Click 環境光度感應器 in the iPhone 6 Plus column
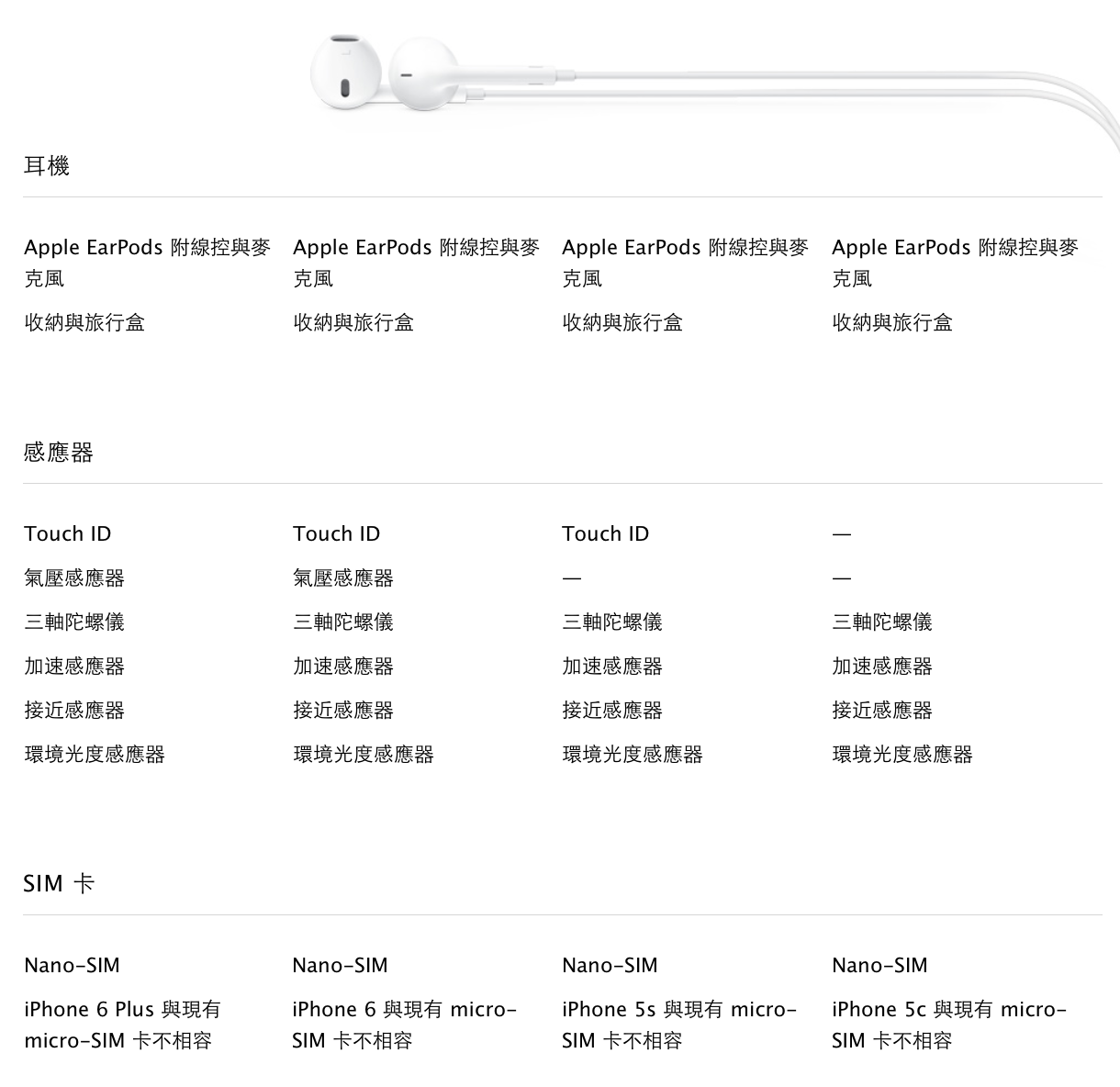 95,755
